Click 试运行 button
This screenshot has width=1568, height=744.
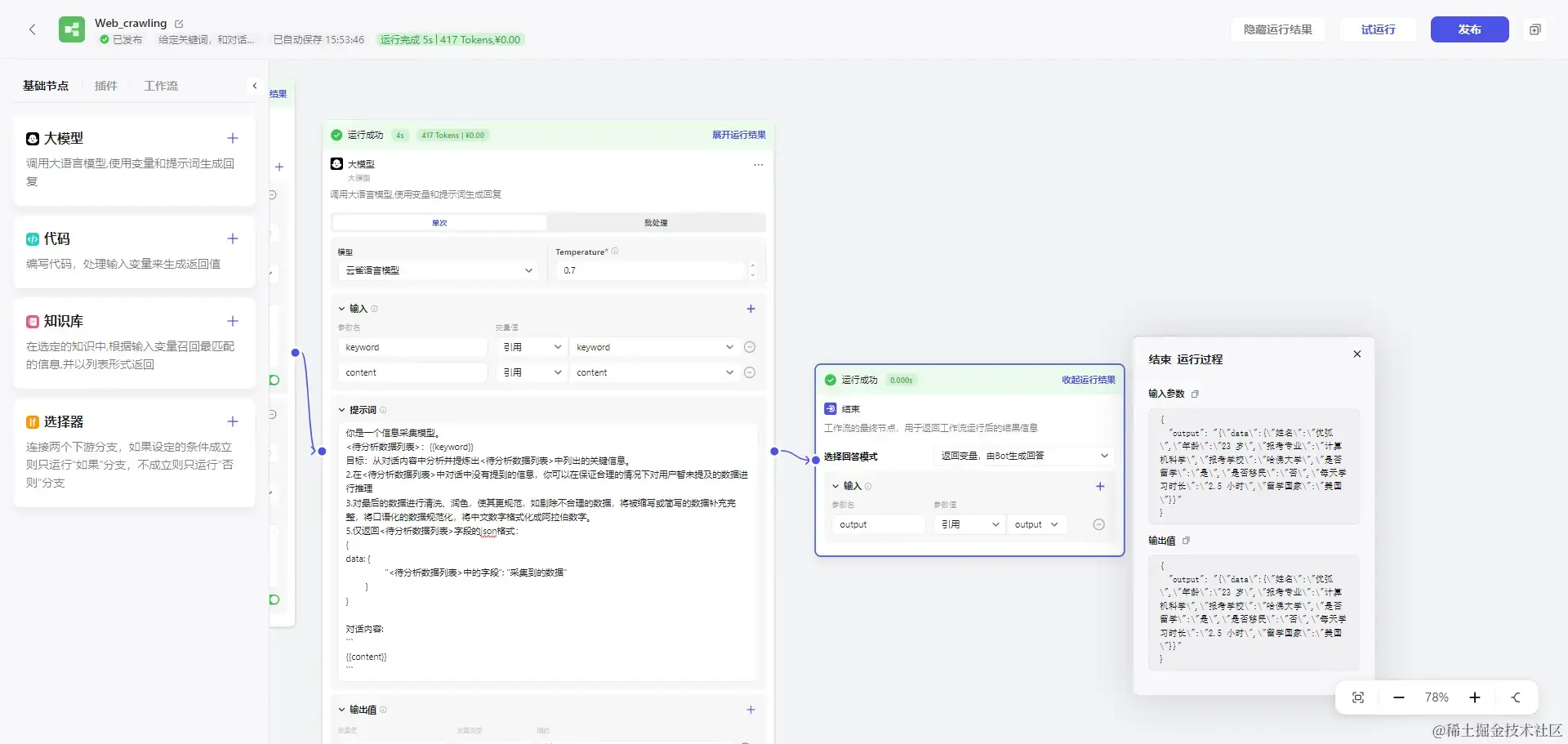[x=1379, y=29]
